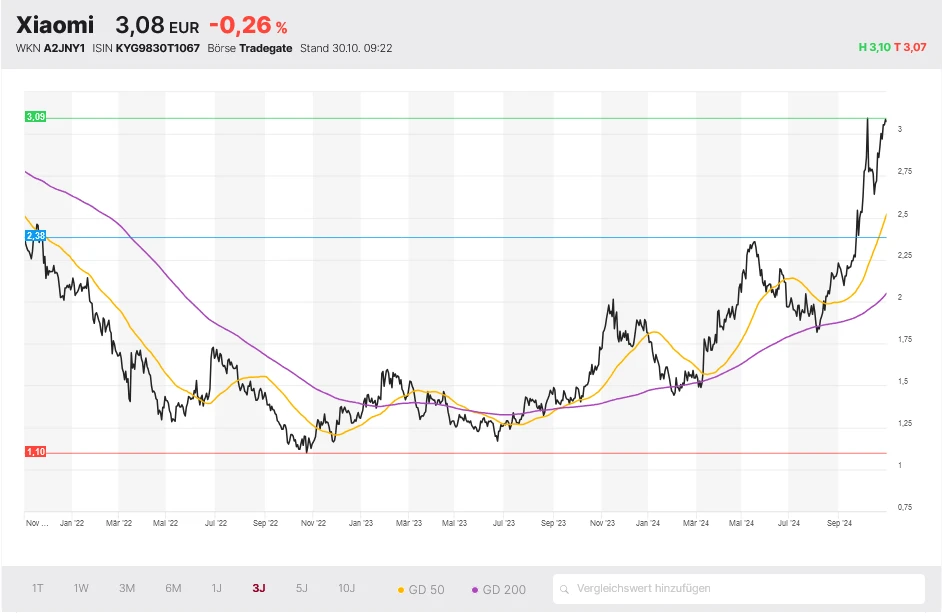The image size is (943, 616).
Task: Select the ISIN code KYG9830T1067
Action: (x=157, y=48)
